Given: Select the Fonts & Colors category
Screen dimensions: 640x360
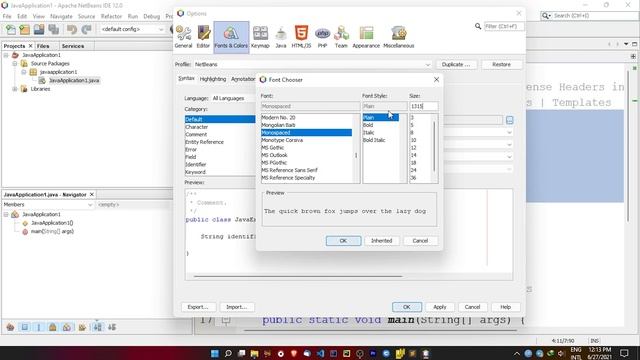Looking at the screenshot, I should tap(231, 37).
